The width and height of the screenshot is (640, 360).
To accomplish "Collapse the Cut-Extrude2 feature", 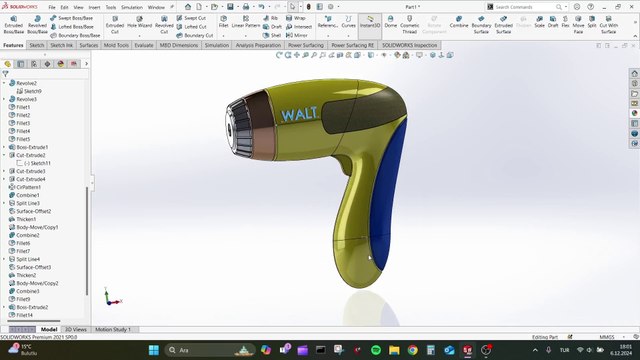I will 4,155.
